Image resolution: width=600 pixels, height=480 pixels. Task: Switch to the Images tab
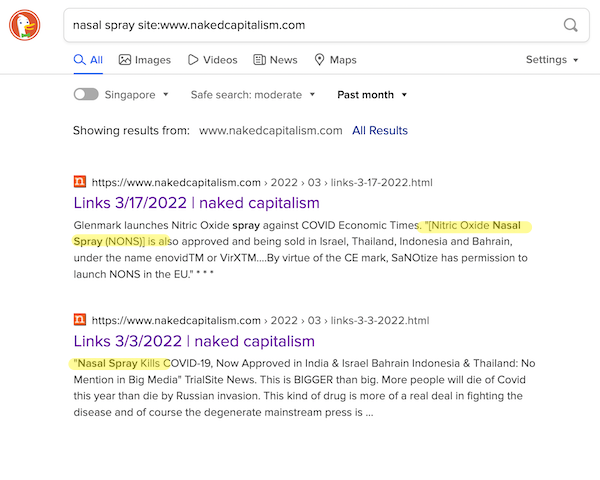(145, 60)
